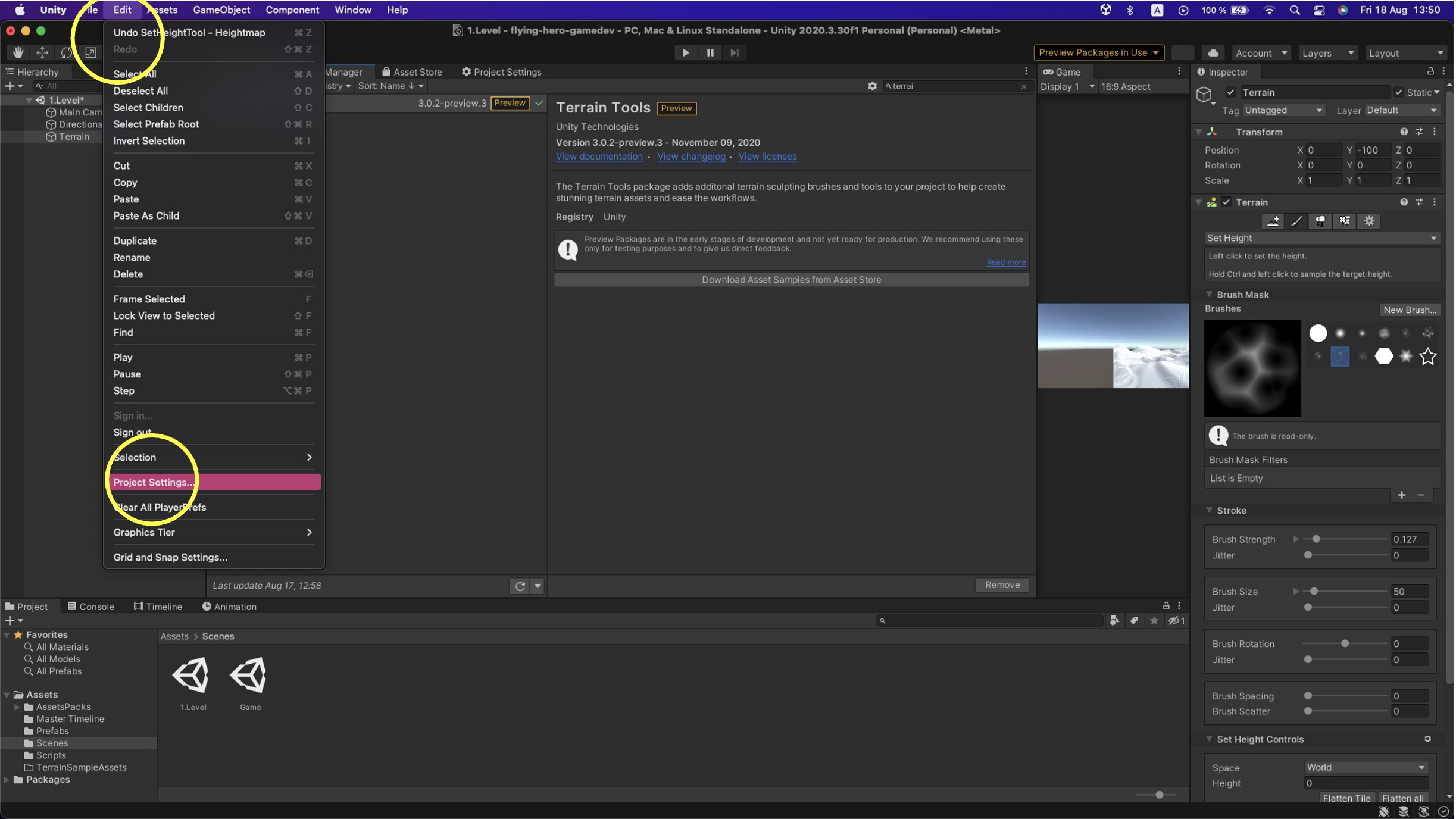
Task: Open the Layer Default dropdown
Action: coord(1402,111)
